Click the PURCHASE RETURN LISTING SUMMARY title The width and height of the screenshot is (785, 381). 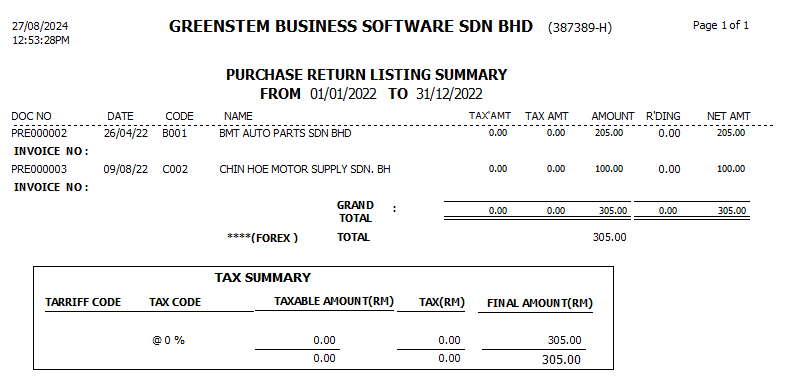click(x=366, y=75)
